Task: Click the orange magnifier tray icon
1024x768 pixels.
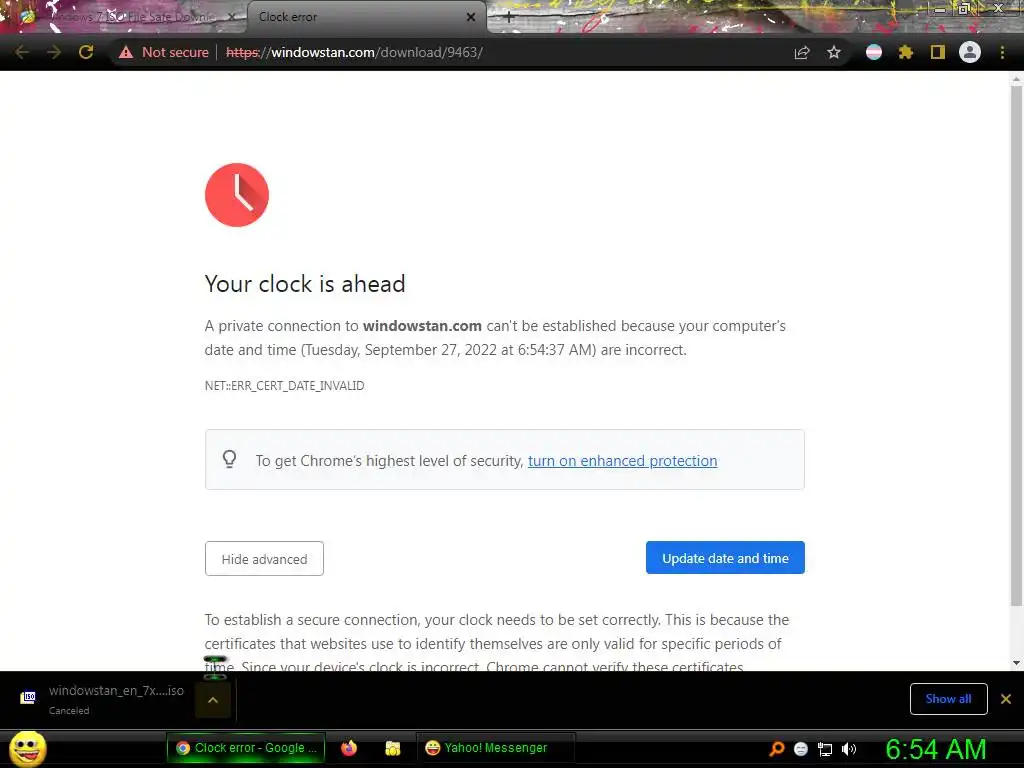Action: tap(776, 748)
